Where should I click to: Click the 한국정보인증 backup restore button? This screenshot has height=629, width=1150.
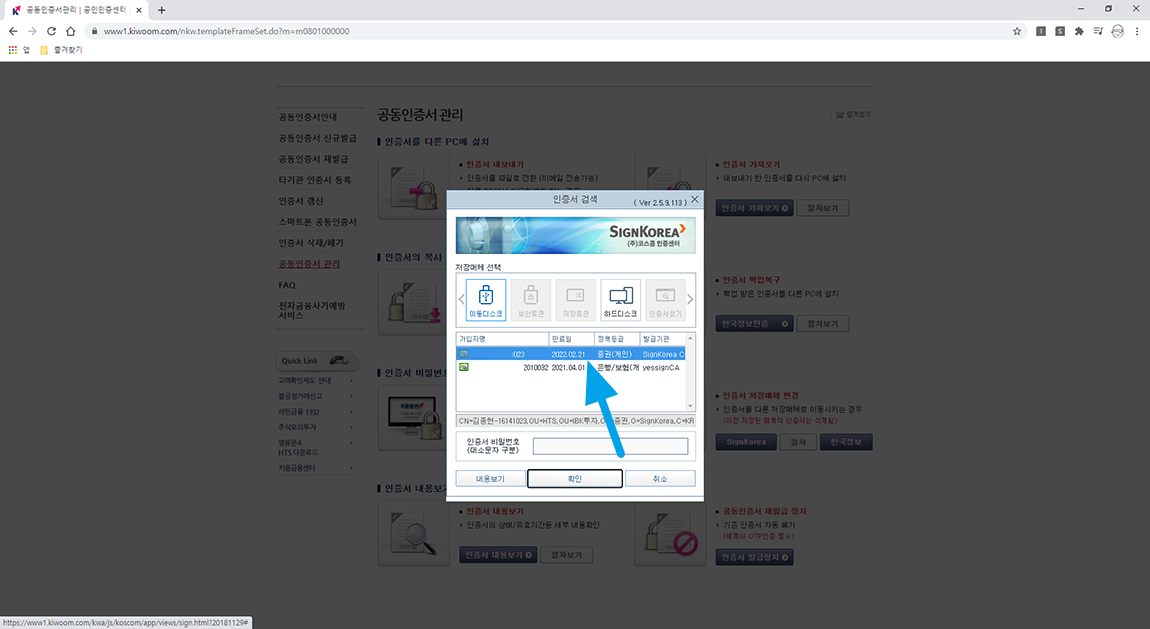(754, 324)
